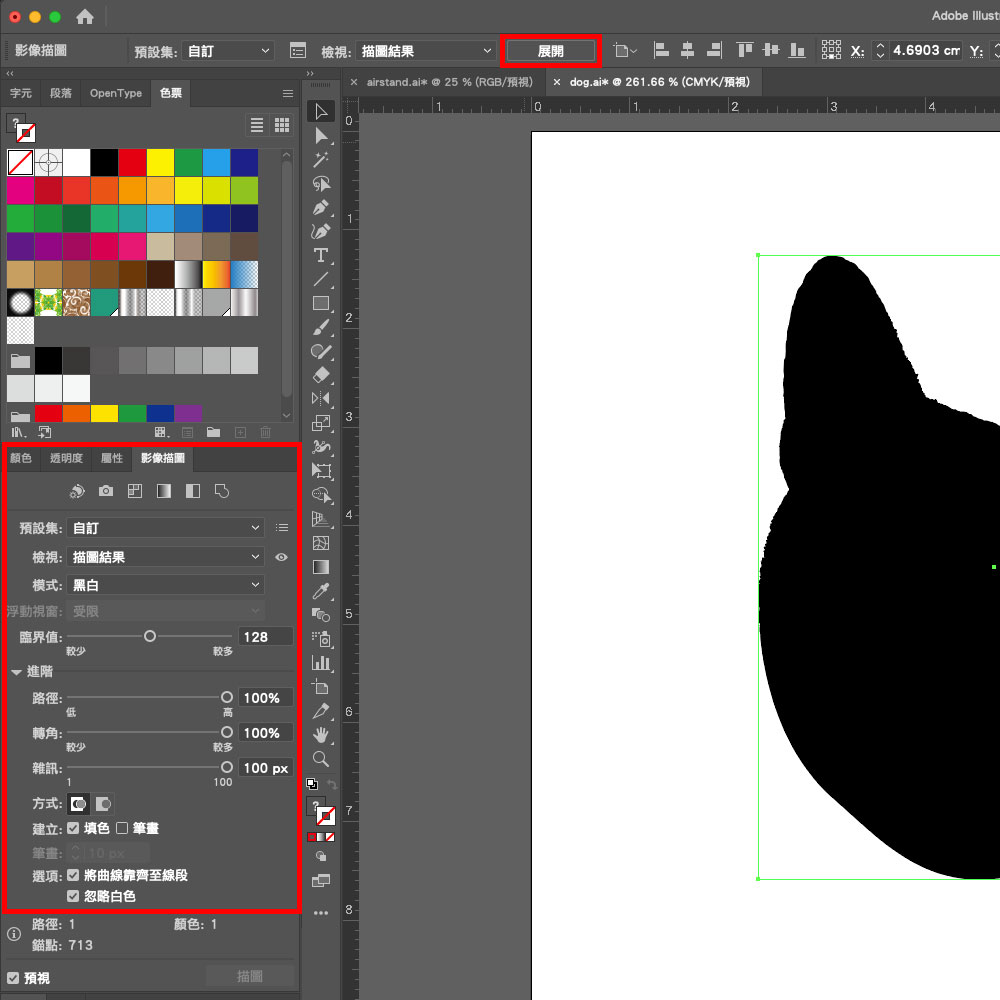
Task: Open the 透明度 panel tab
Action: [x=66, y=458]
